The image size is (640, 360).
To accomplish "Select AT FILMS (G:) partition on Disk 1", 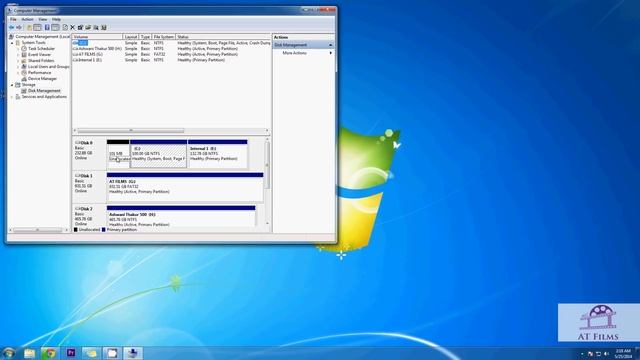I will 185,187.
